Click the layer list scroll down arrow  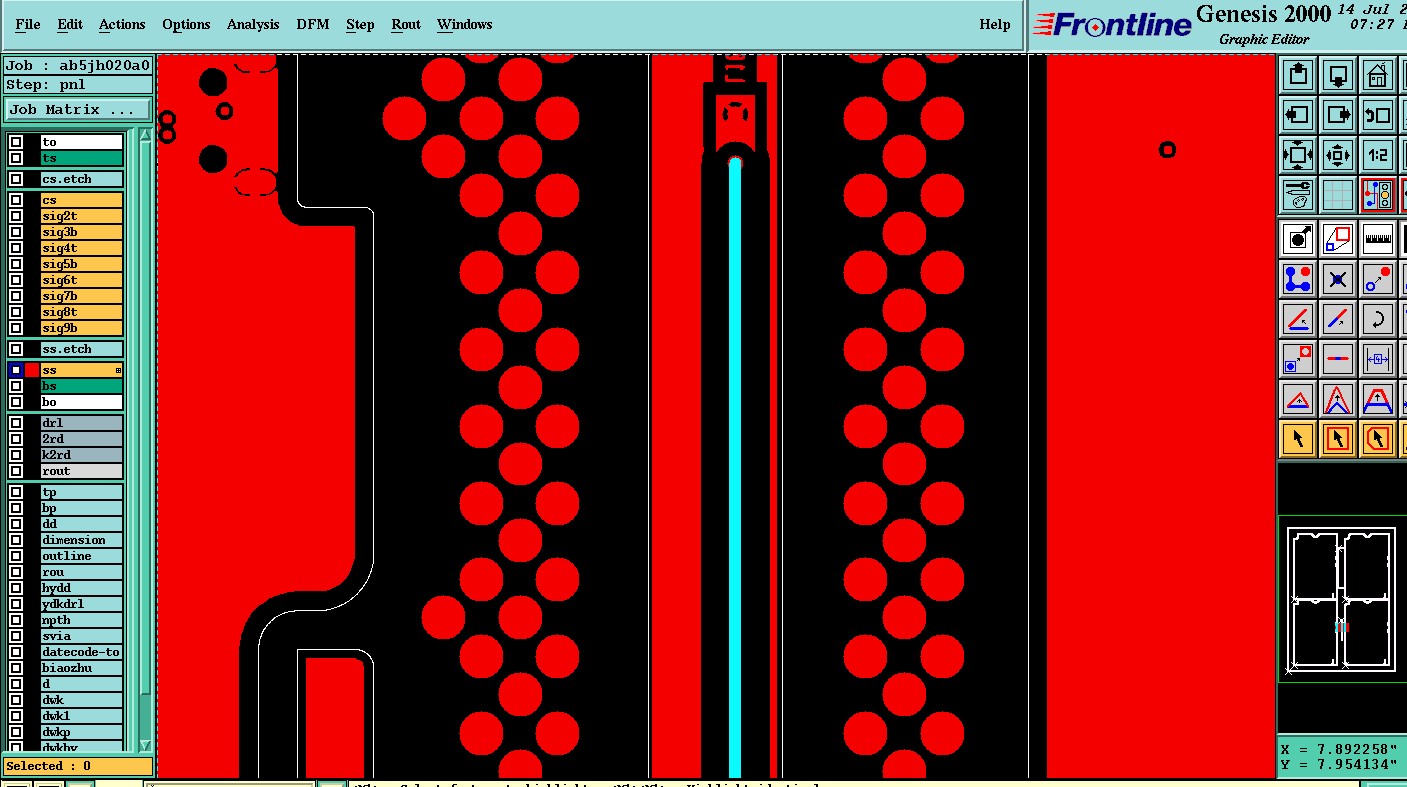coord(145,745)
